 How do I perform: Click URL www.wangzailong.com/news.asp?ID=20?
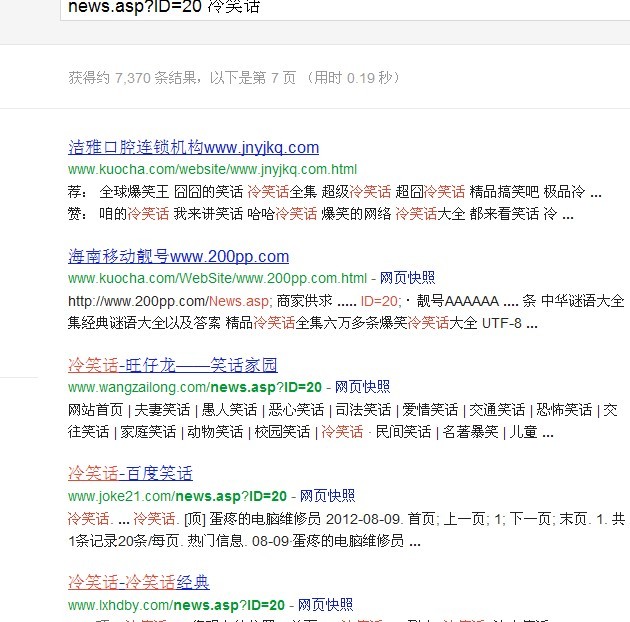tap(195, 387)
